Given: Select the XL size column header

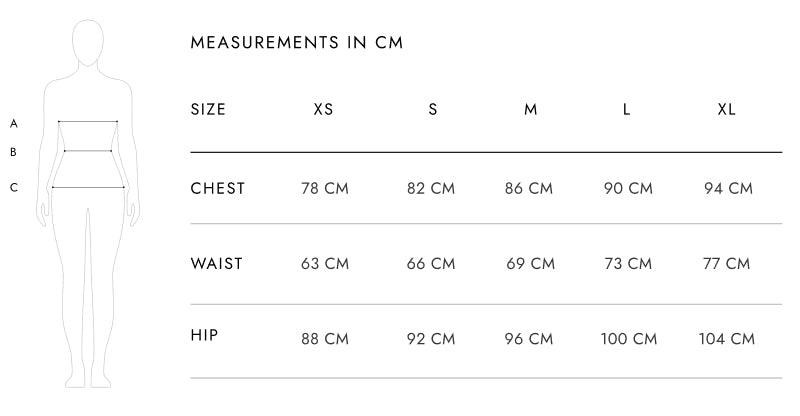Looking at the screenshot, I should click(x=727, y=109).
